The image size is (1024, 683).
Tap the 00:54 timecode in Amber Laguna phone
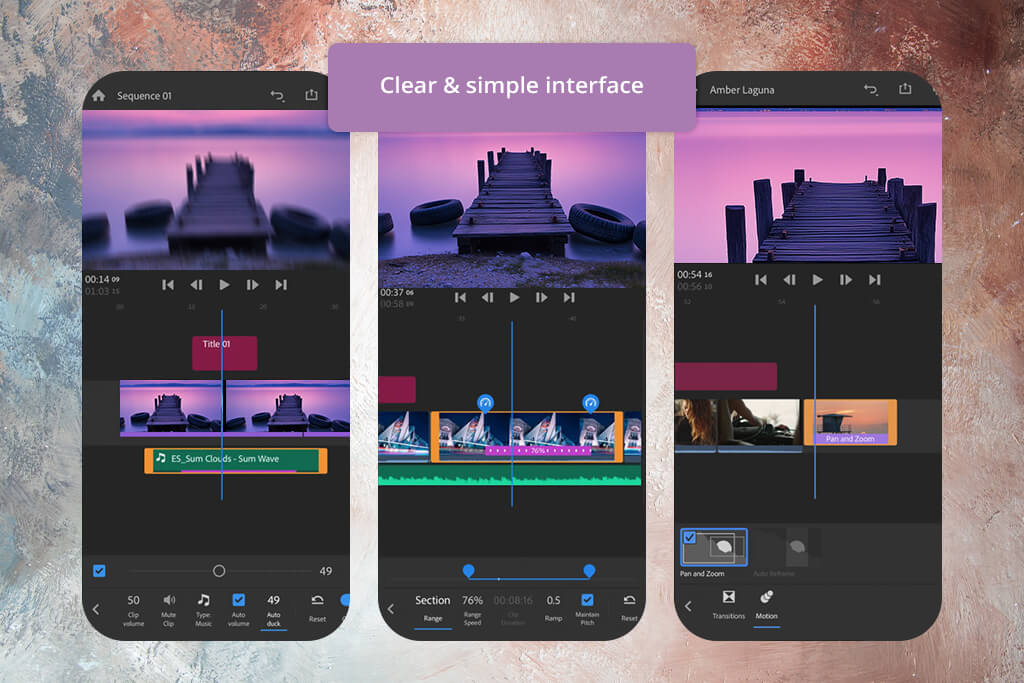click(694, 275)
